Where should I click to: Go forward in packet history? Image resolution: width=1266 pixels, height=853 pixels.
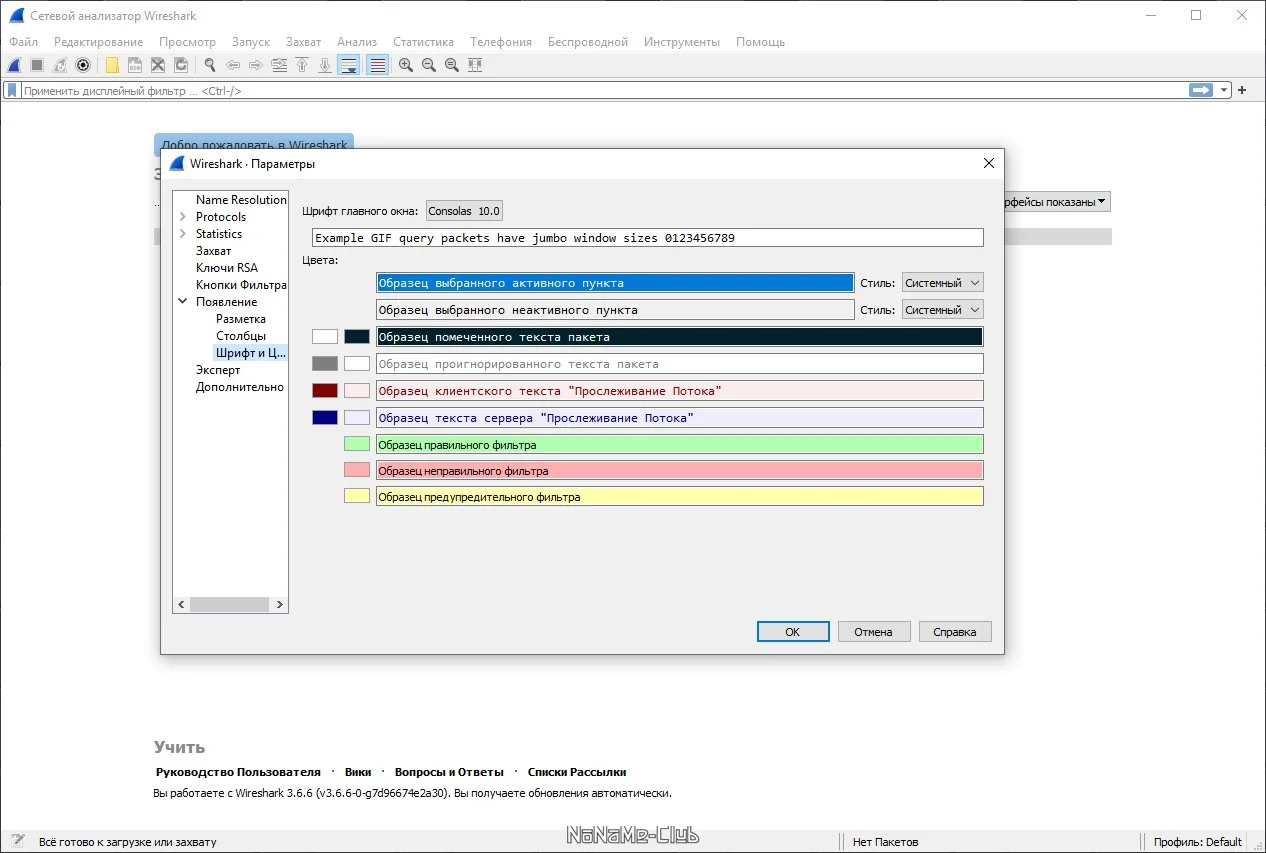click(256, 65)
